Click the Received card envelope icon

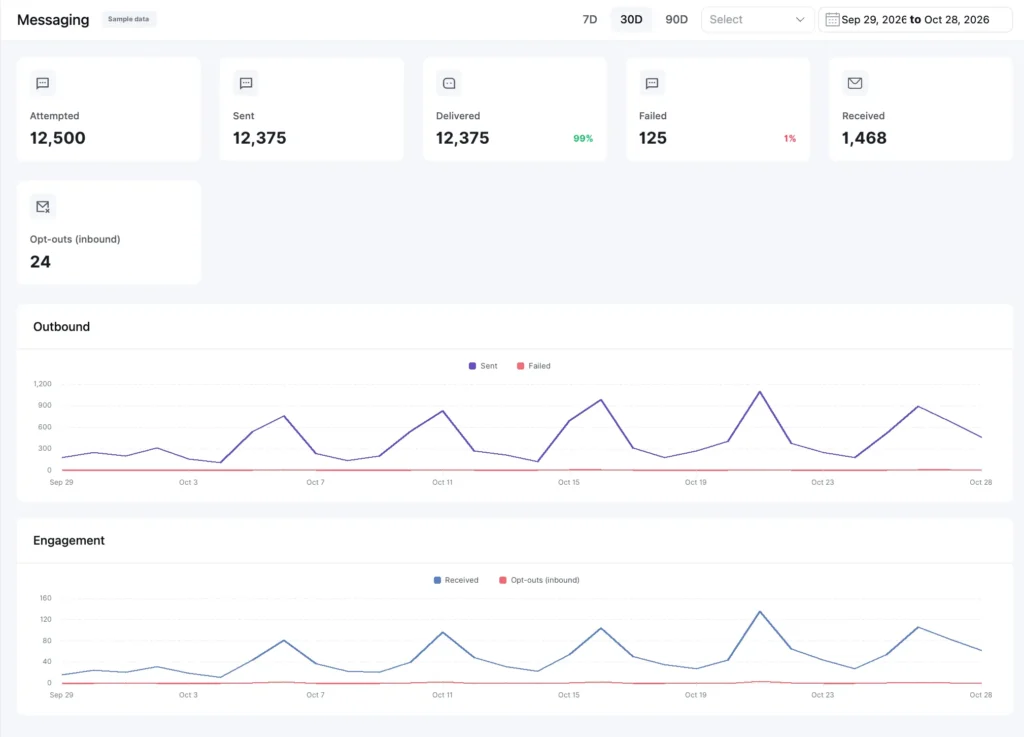click(855, 83)
